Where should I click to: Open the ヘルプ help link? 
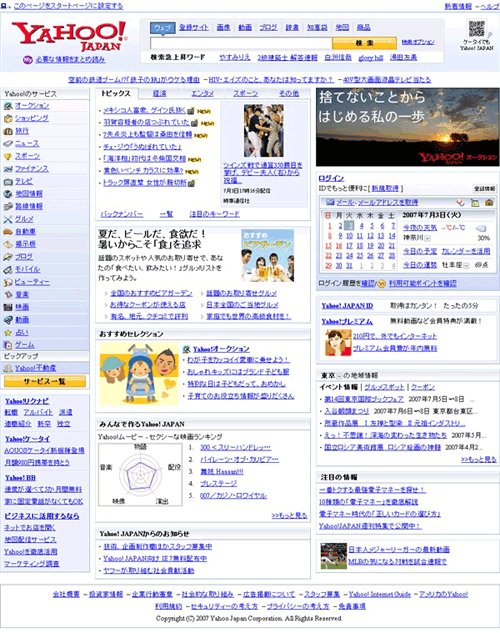[490, 6]
